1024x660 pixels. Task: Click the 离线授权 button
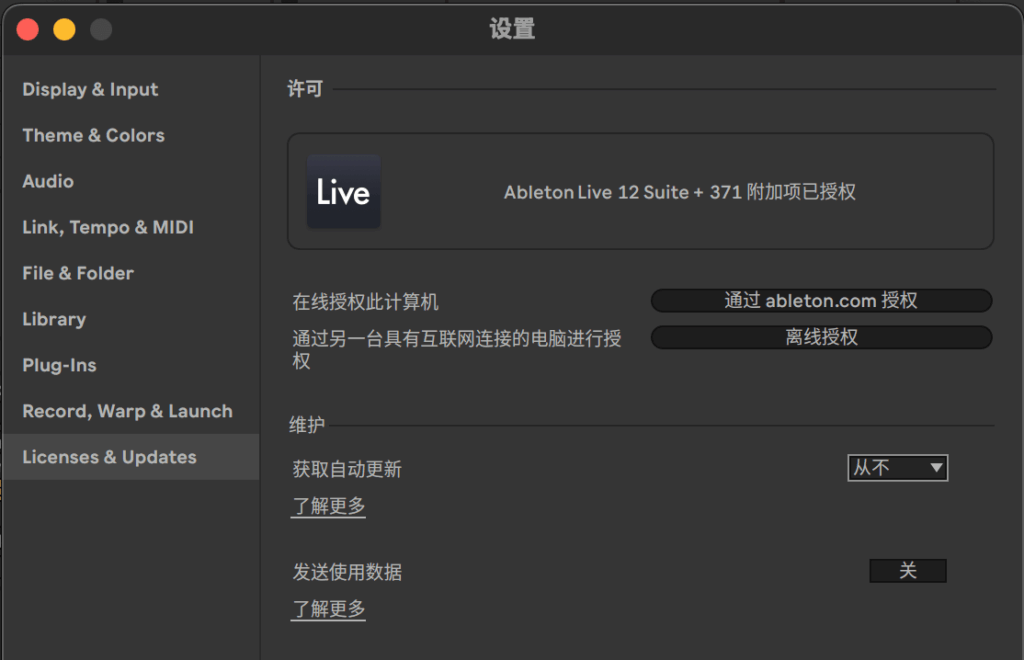[820, 337]
